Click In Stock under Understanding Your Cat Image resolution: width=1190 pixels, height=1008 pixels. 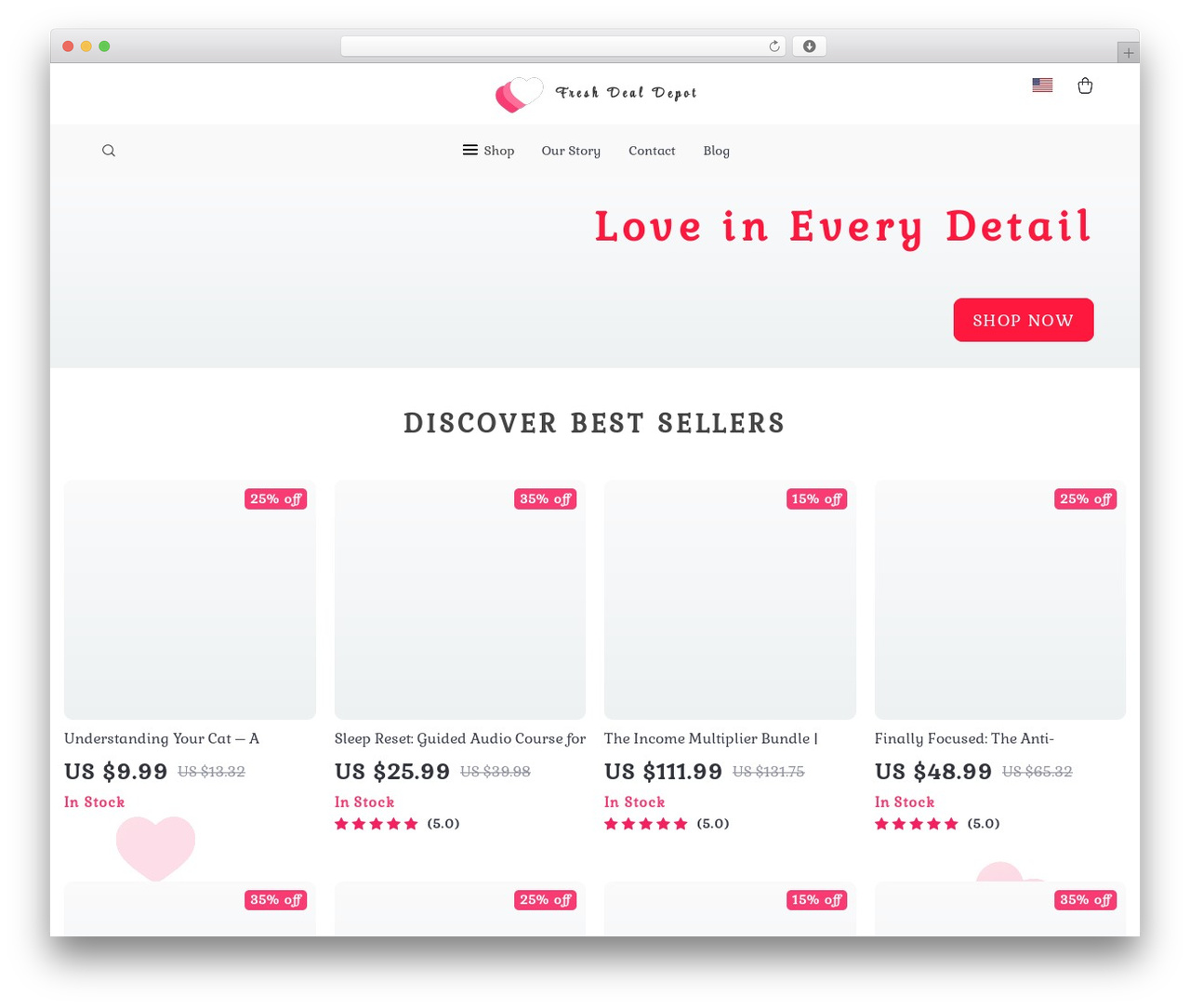click(94, 802)
